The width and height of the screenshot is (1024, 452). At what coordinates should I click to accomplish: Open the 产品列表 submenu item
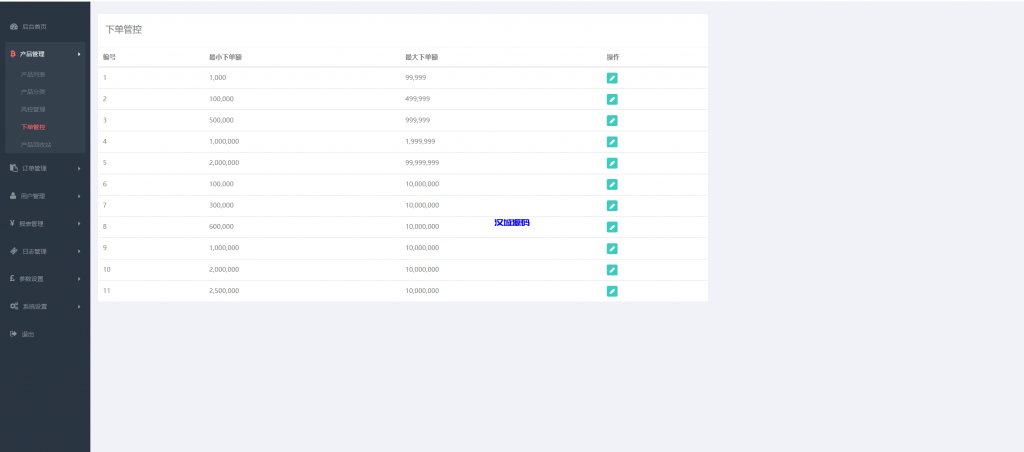pyautogui.click(x=33, y=74)
